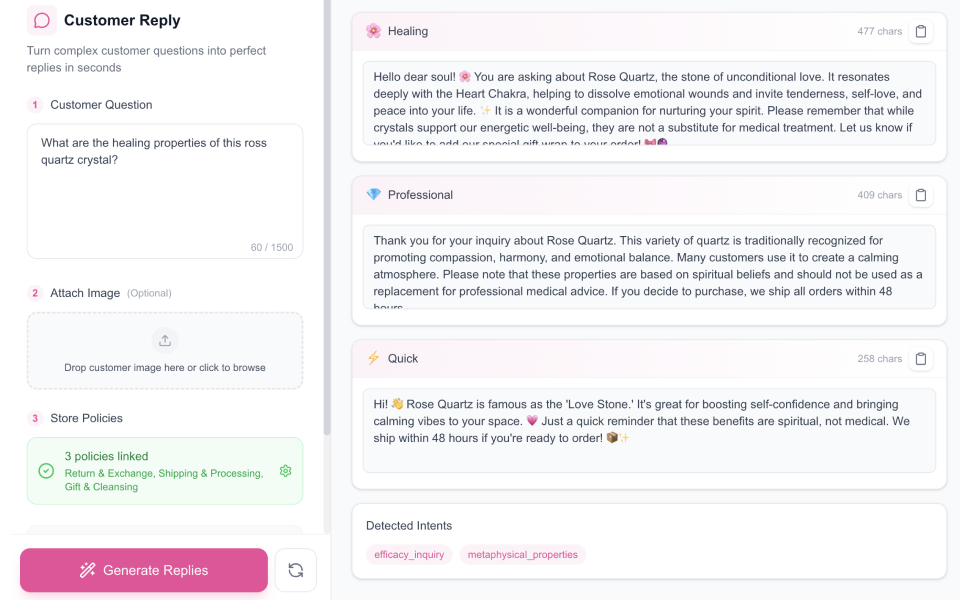Click the Customer Reply chat bubble icon
The height and width of the screenshot is (600, 960).
42,20
